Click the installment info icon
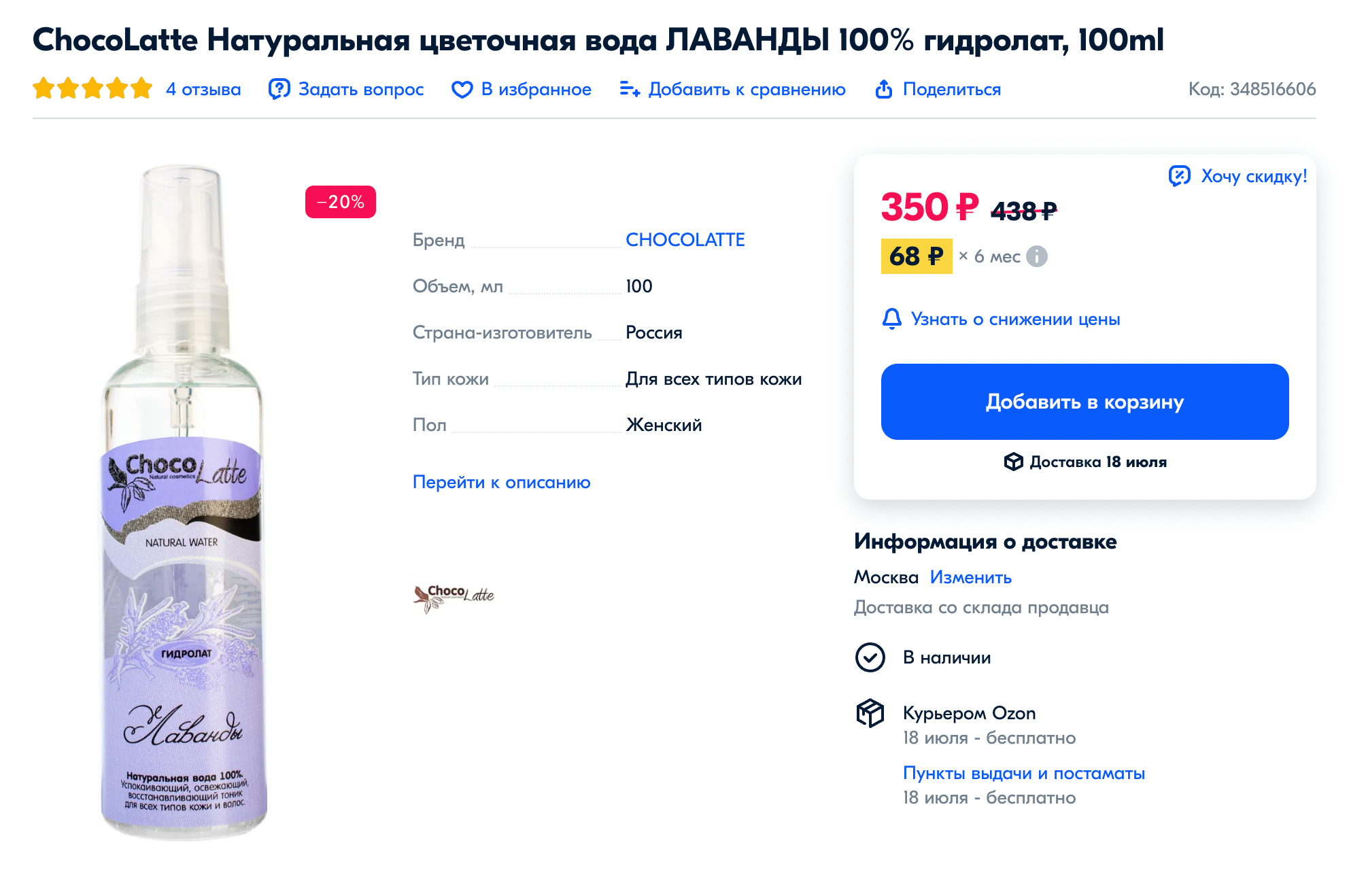The width and height of the screenshot is (1349, 896). tap(1037, 256)
